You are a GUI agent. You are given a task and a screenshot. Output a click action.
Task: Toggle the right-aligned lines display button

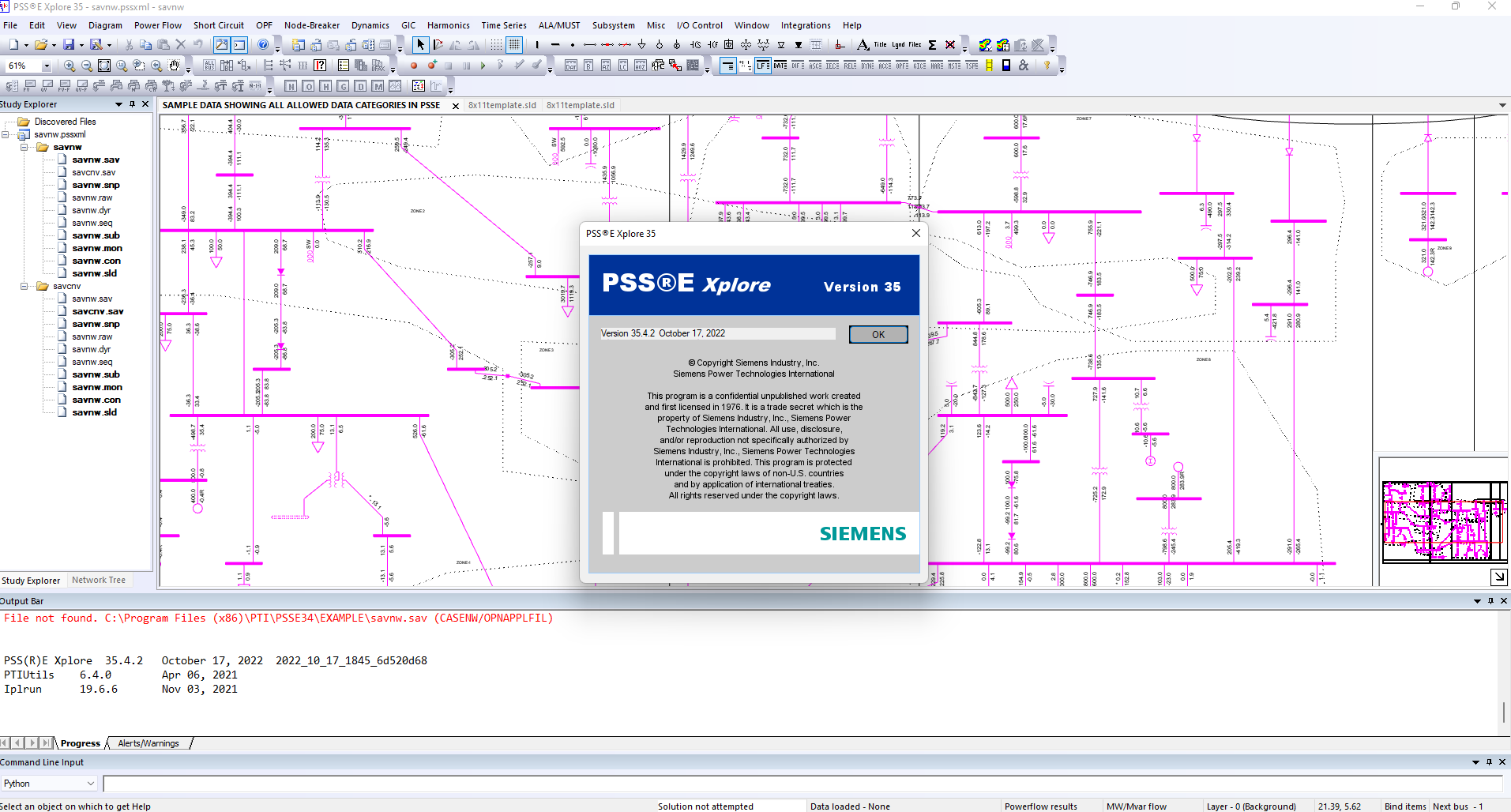pos(727,66)
